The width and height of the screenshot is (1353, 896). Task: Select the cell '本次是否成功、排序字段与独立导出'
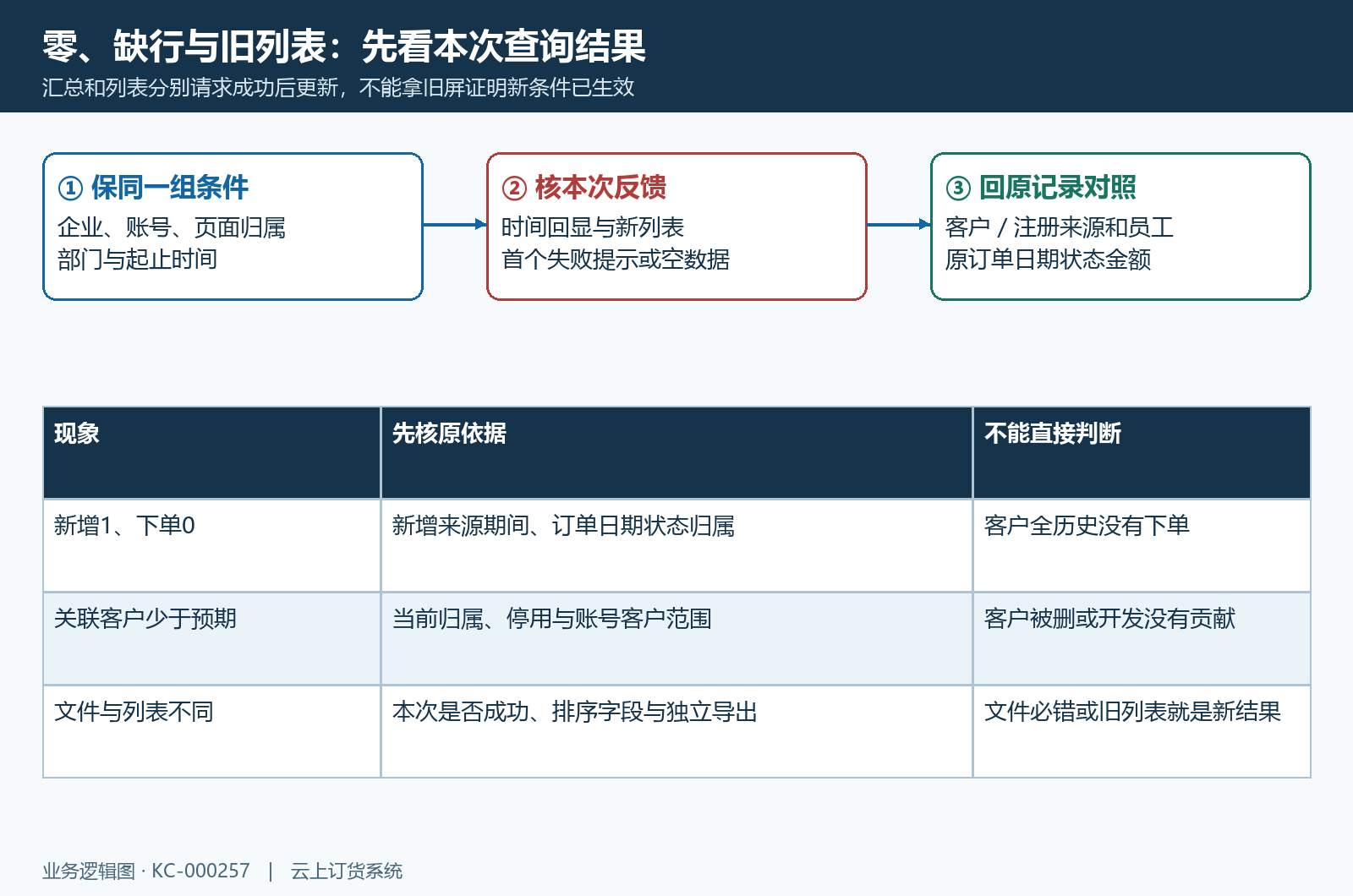(676, 731)
